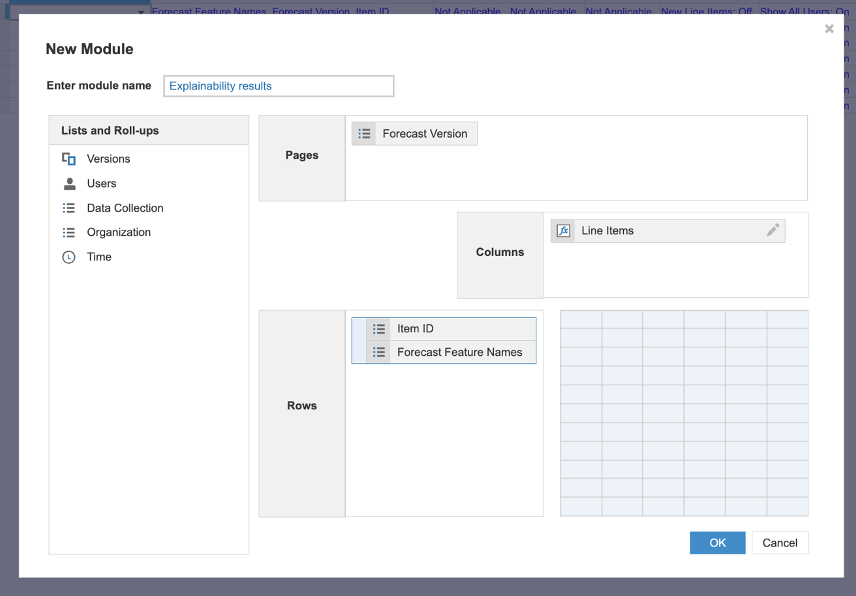856x596 pixels.
Task: Close the New Module dialog
Action: click(x=829, y=29)
